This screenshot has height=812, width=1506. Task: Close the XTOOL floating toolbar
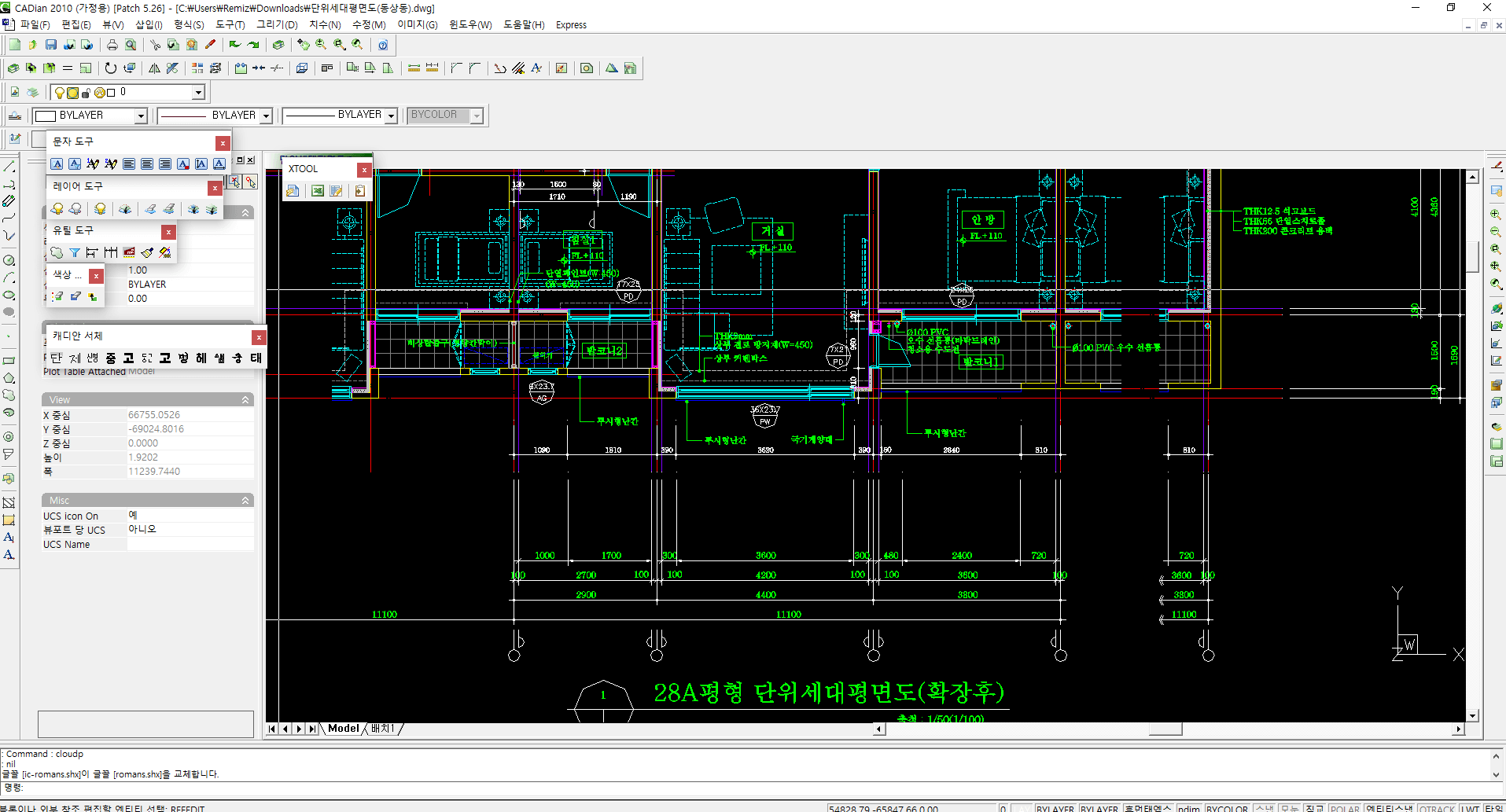(x=364, y=170)
